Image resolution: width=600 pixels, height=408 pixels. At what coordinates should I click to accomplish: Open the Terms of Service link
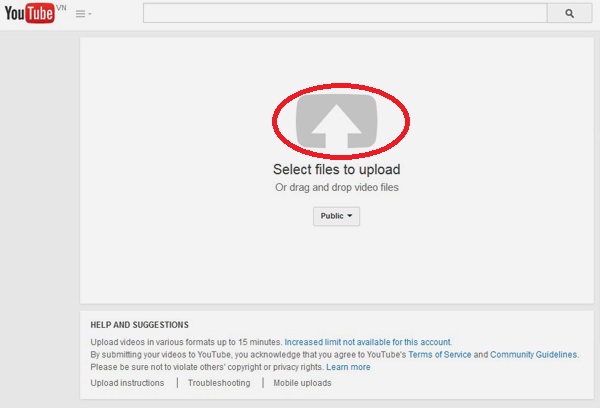441,355
